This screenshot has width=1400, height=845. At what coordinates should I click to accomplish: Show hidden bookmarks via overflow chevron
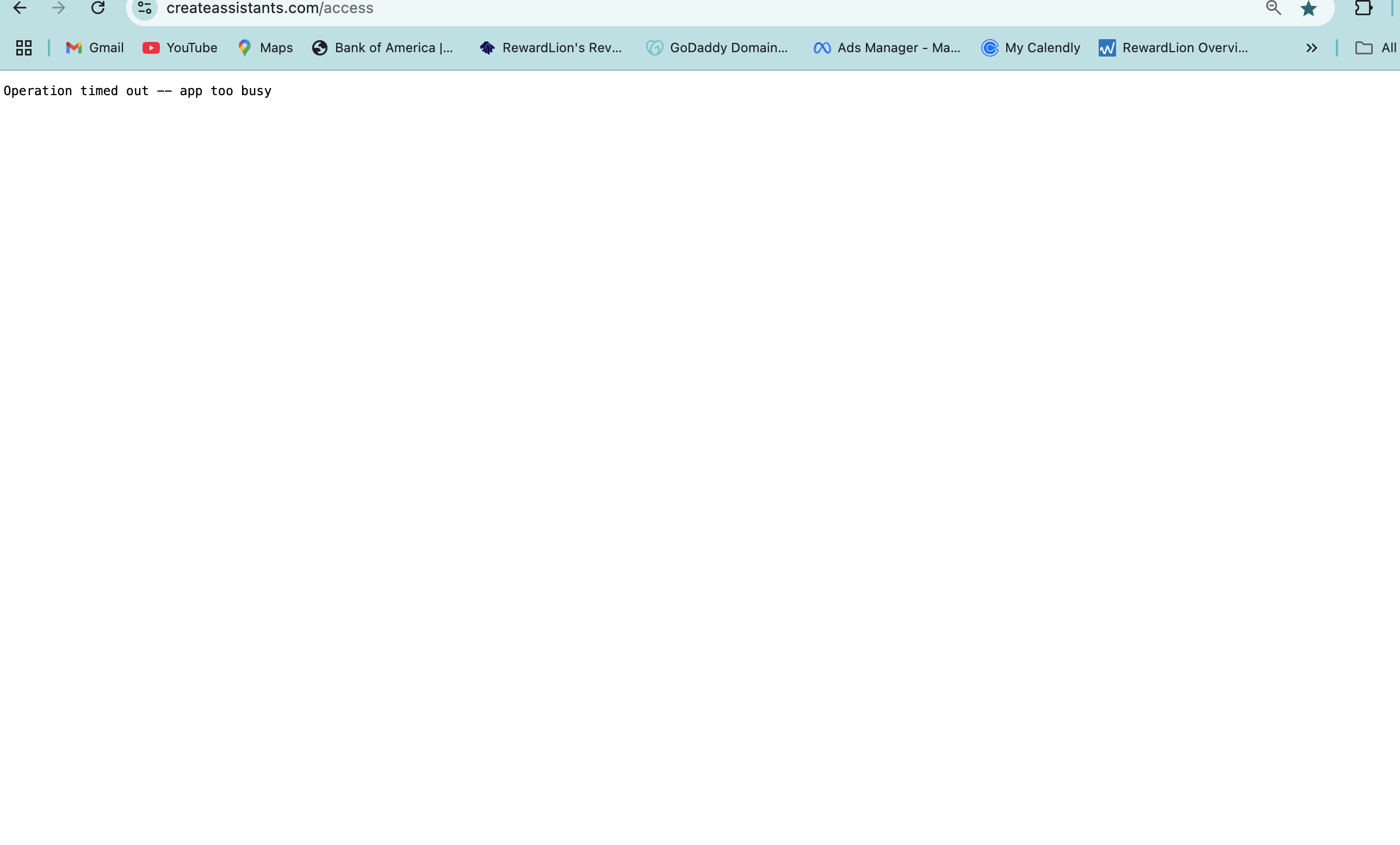point(1311,48)
